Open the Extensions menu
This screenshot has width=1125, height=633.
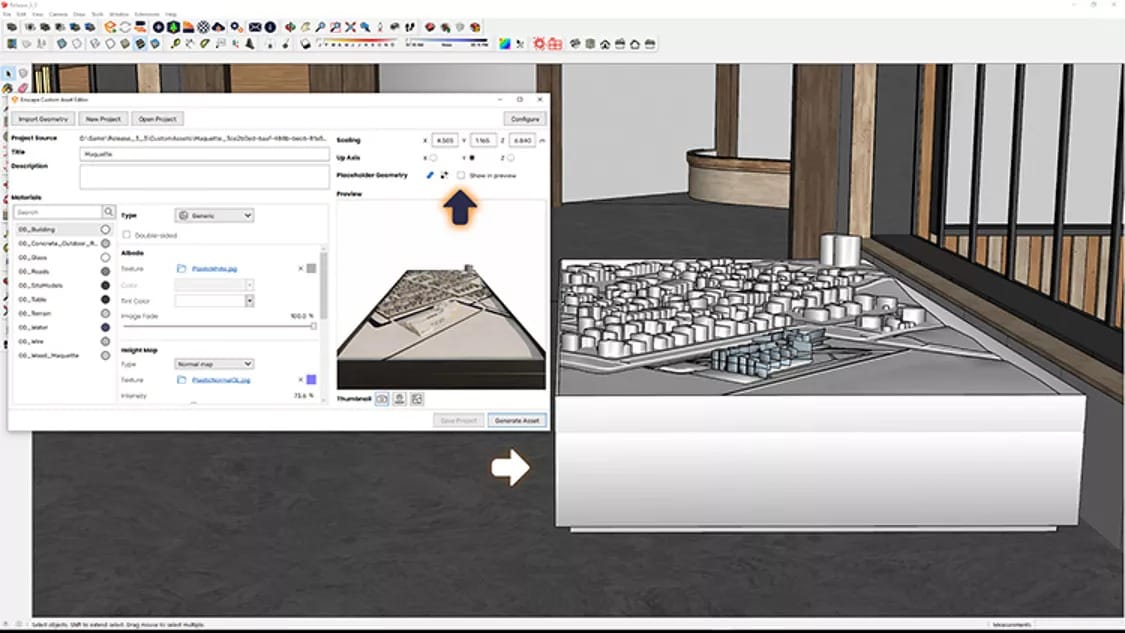146,14
